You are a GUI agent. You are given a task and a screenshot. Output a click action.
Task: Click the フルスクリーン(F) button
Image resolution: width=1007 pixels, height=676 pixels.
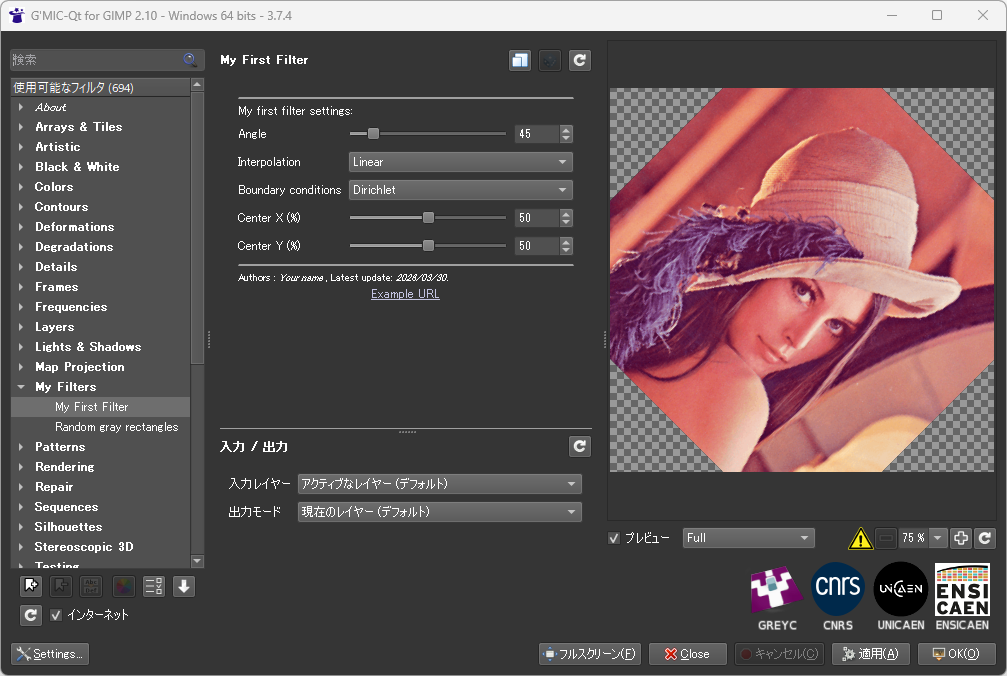tap(590, 654)
